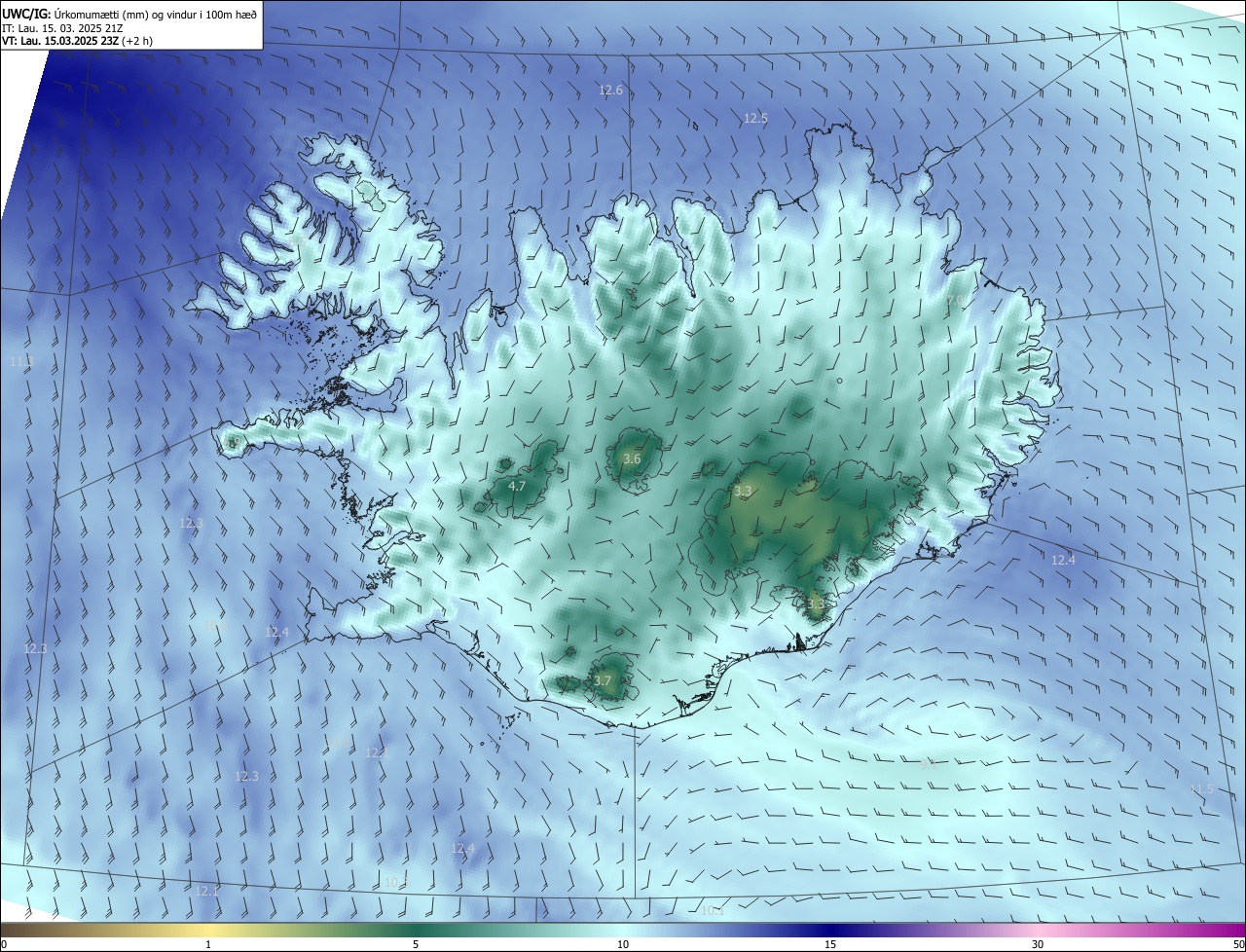Click the 12.6 value label on the map
Image resolution: width=1246 pixels, height=952 pixels.
tap(610, 91)
